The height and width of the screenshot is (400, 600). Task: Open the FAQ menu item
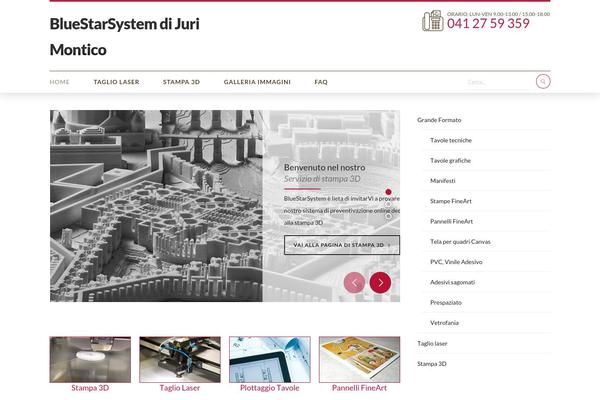click(321, 82)
